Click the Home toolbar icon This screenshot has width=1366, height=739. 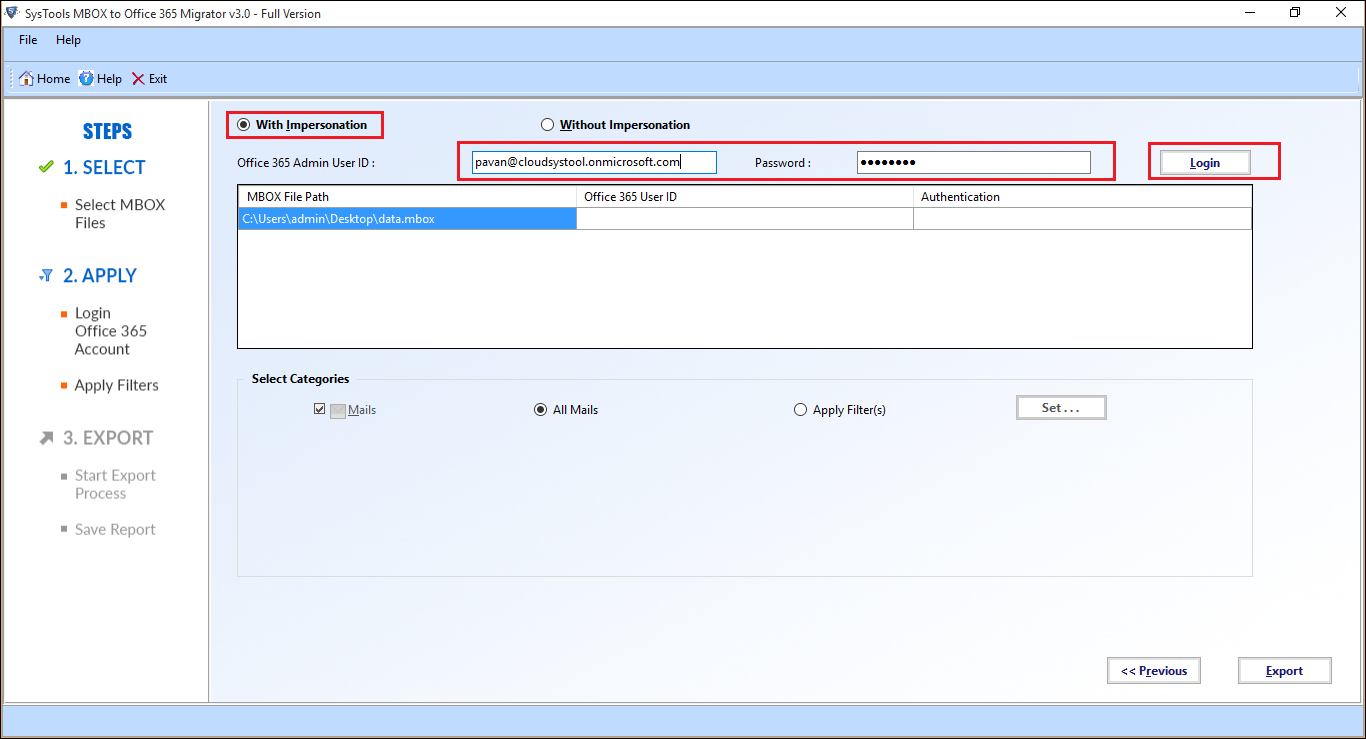[27, 78]
